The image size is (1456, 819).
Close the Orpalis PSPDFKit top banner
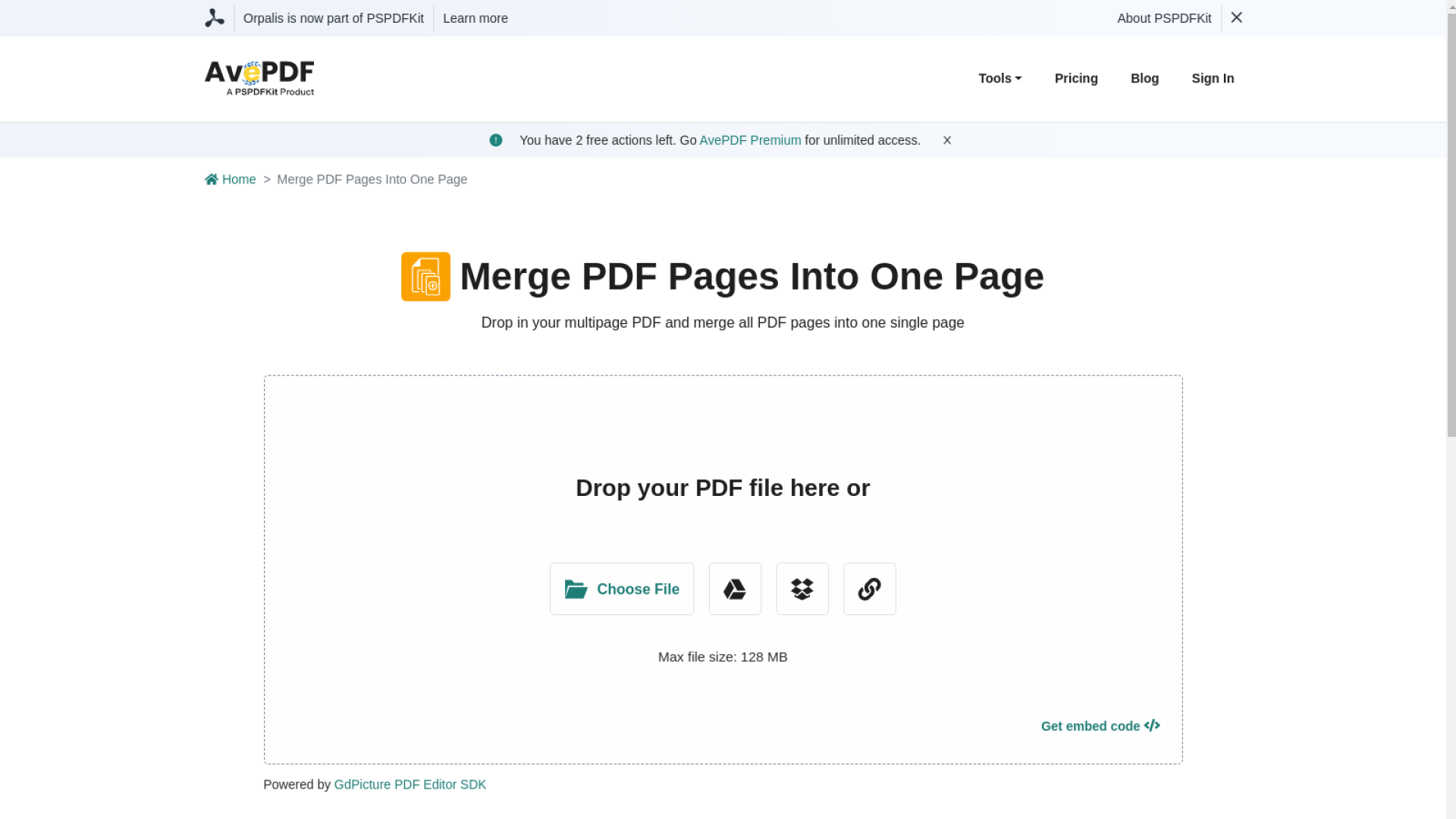[1236, 17]
